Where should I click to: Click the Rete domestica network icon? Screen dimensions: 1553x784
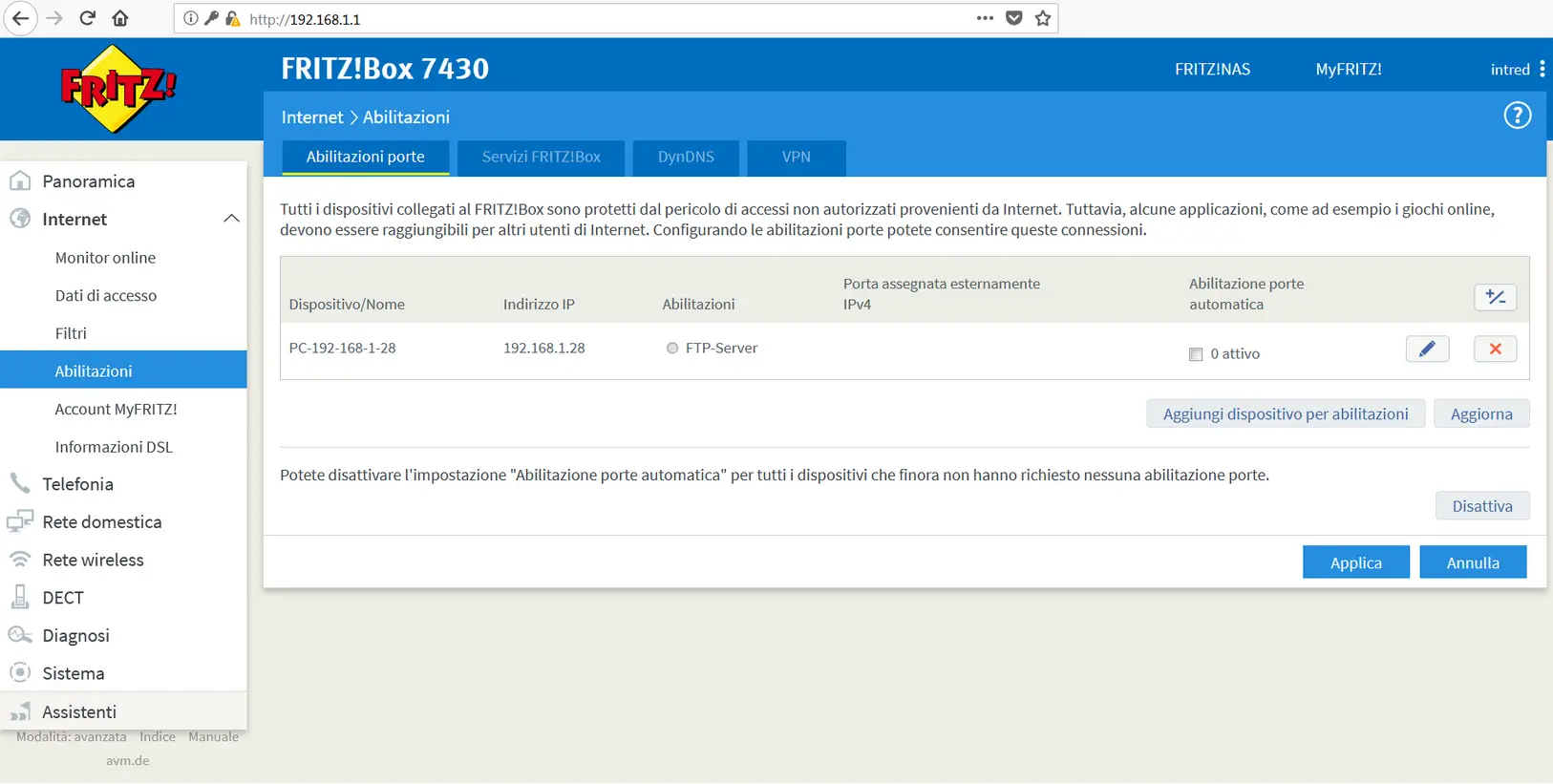pos(20,521)
